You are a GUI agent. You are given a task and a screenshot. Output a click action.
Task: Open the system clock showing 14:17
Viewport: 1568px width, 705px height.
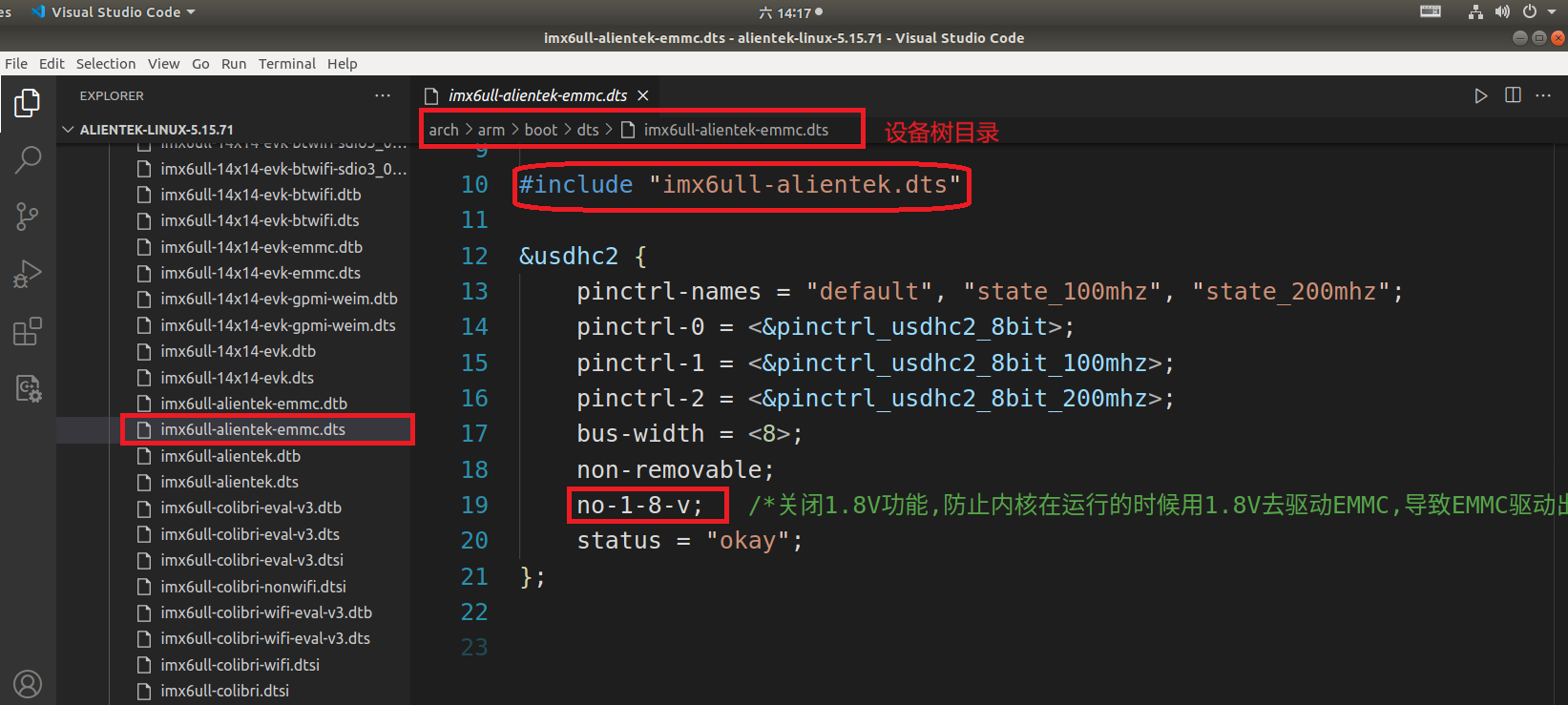[790, 12]
